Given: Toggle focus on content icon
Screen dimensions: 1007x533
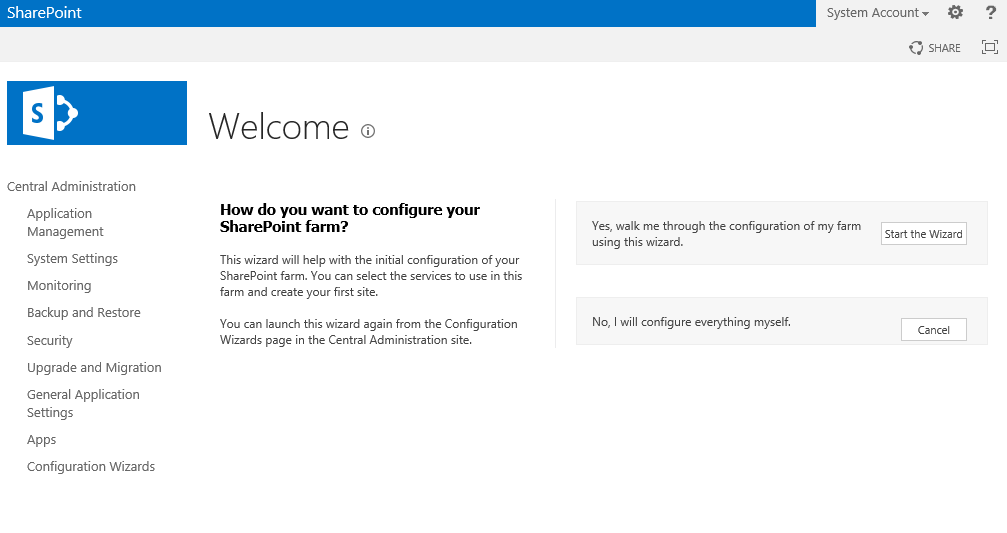Looking at the screenshot, I should pos(990,47).
